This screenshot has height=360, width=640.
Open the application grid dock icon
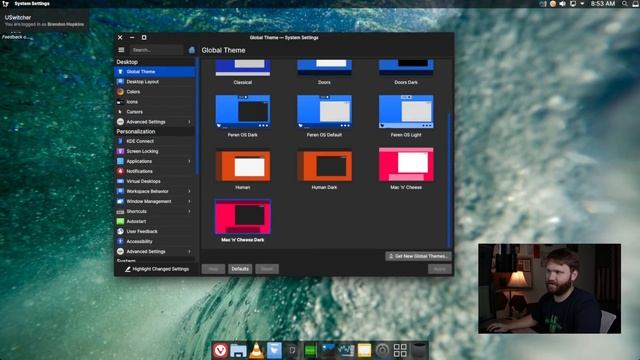[x=400, y=350]
